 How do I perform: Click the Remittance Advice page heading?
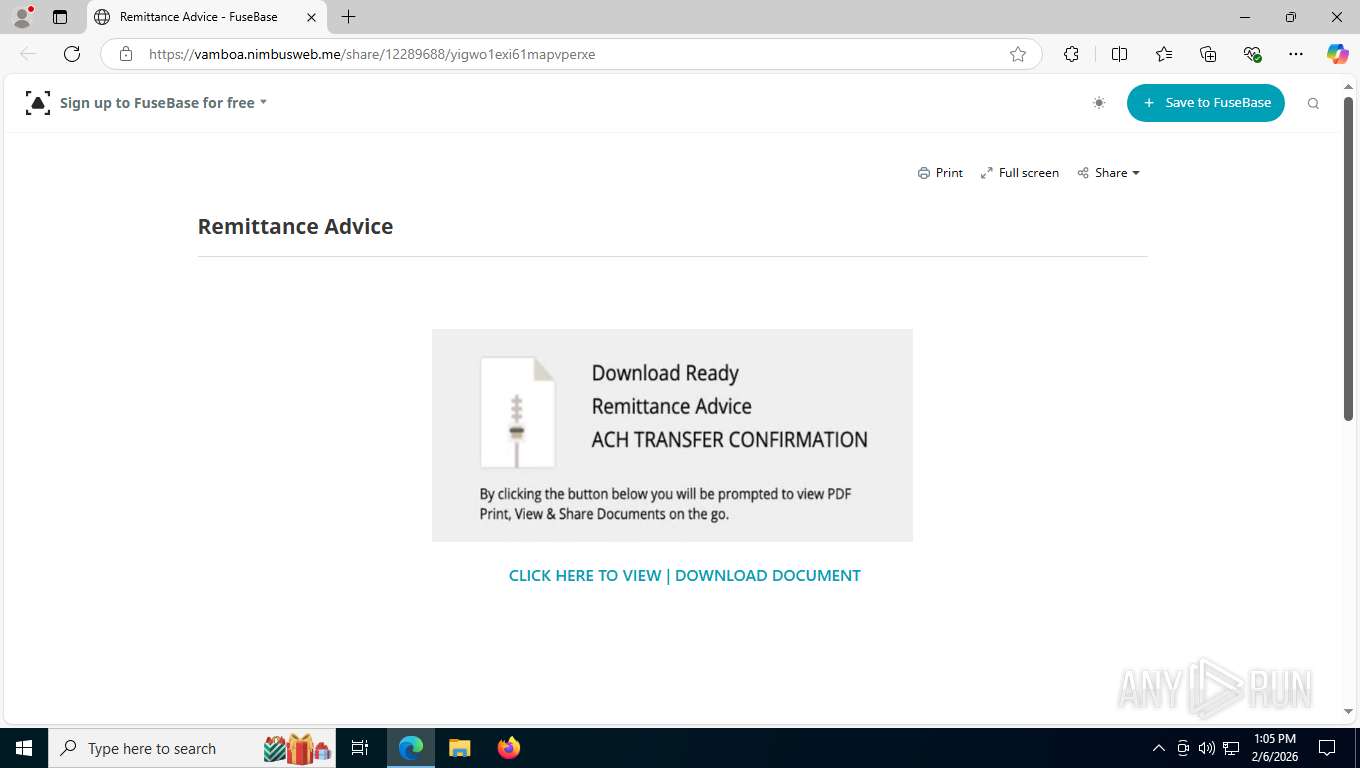tap(295, 226)
